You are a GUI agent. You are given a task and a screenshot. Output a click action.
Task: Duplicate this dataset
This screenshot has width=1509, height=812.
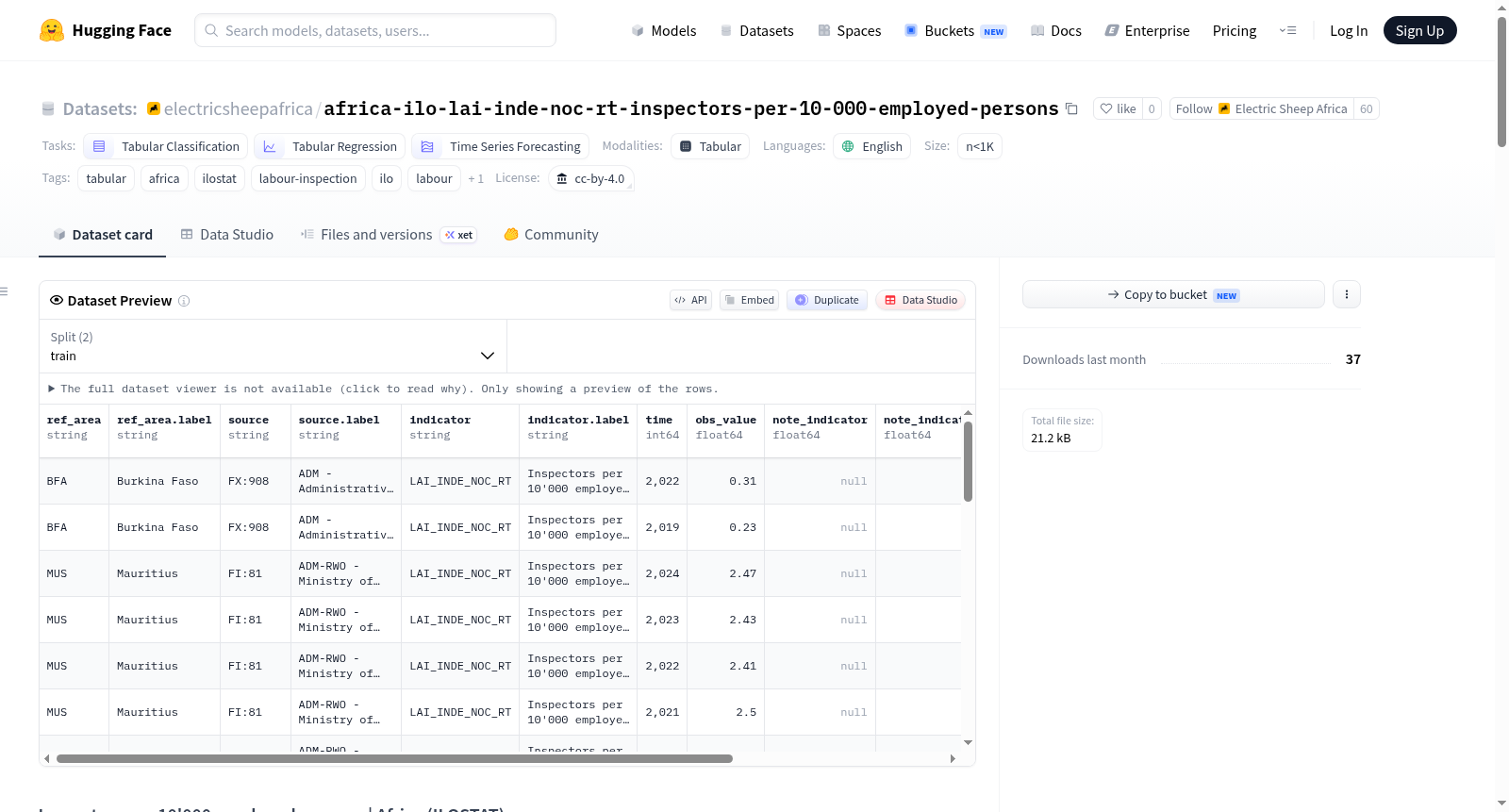click(x=827, y=300)
